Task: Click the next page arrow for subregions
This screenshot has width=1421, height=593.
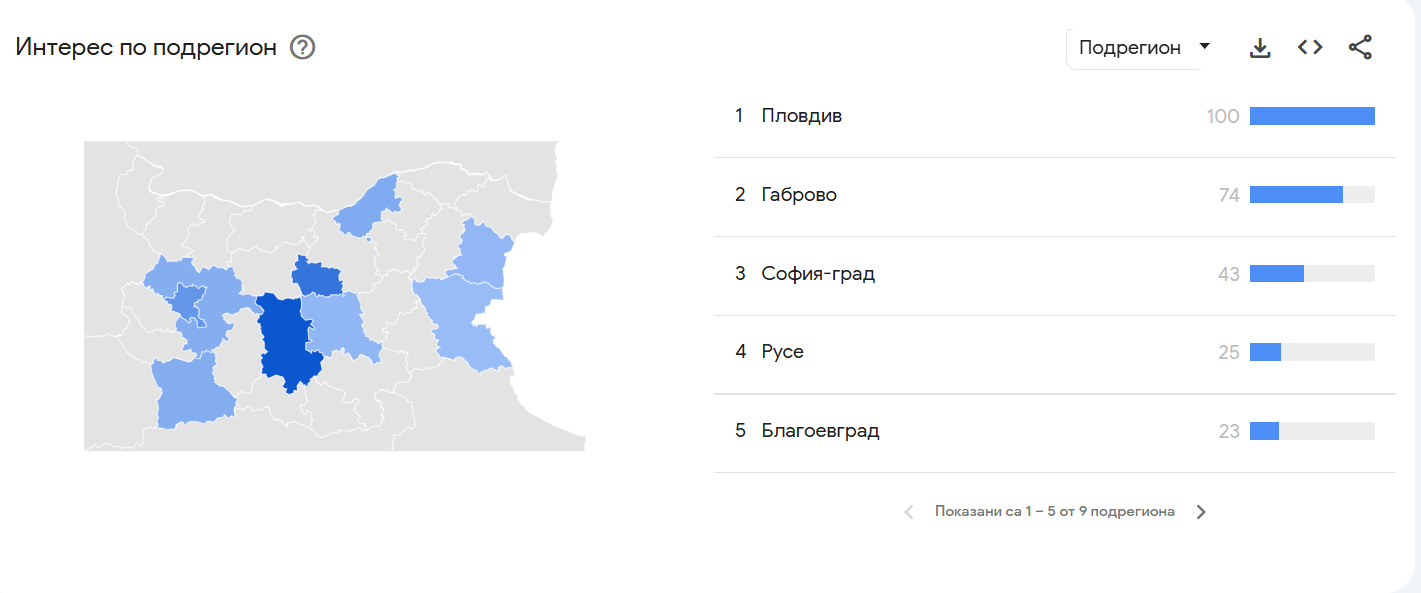Action: 1200,511
